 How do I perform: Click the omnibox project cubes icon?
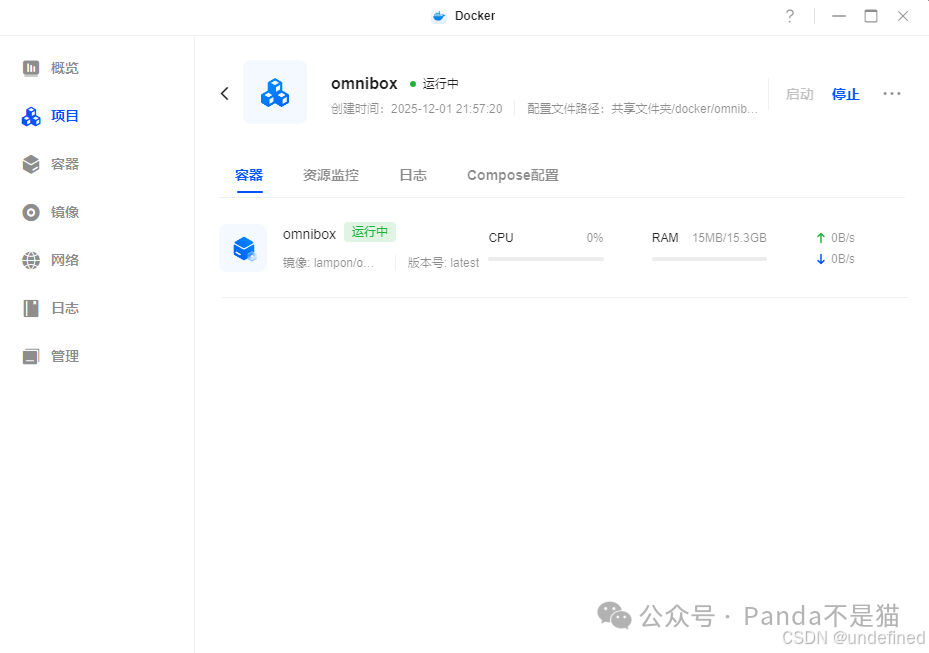[x=275, y=92]
